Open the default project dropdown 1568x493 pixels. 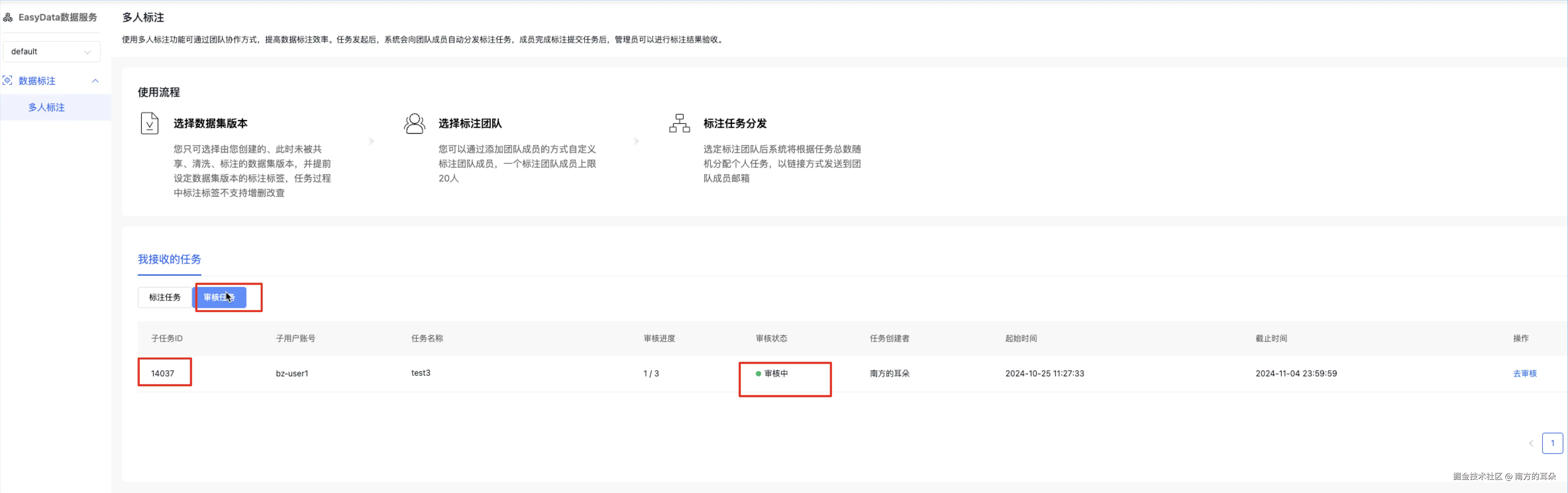tap(51, 52)
